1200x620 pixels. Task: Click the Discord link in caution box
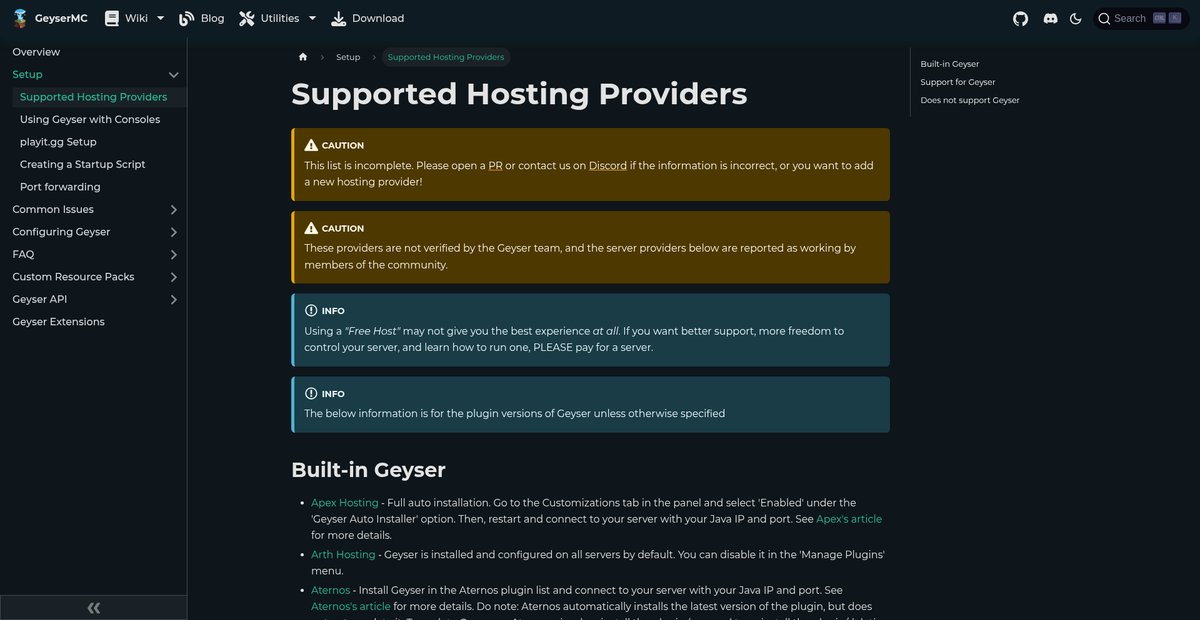608,166
